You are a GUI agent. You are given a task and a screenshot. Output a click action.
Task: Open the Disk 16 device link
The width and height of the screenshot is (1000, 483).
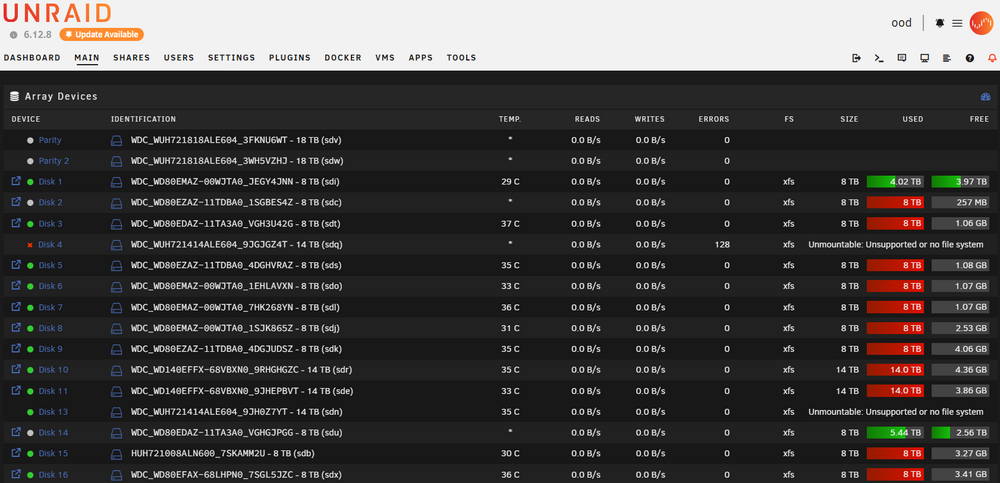coord(53,474)
